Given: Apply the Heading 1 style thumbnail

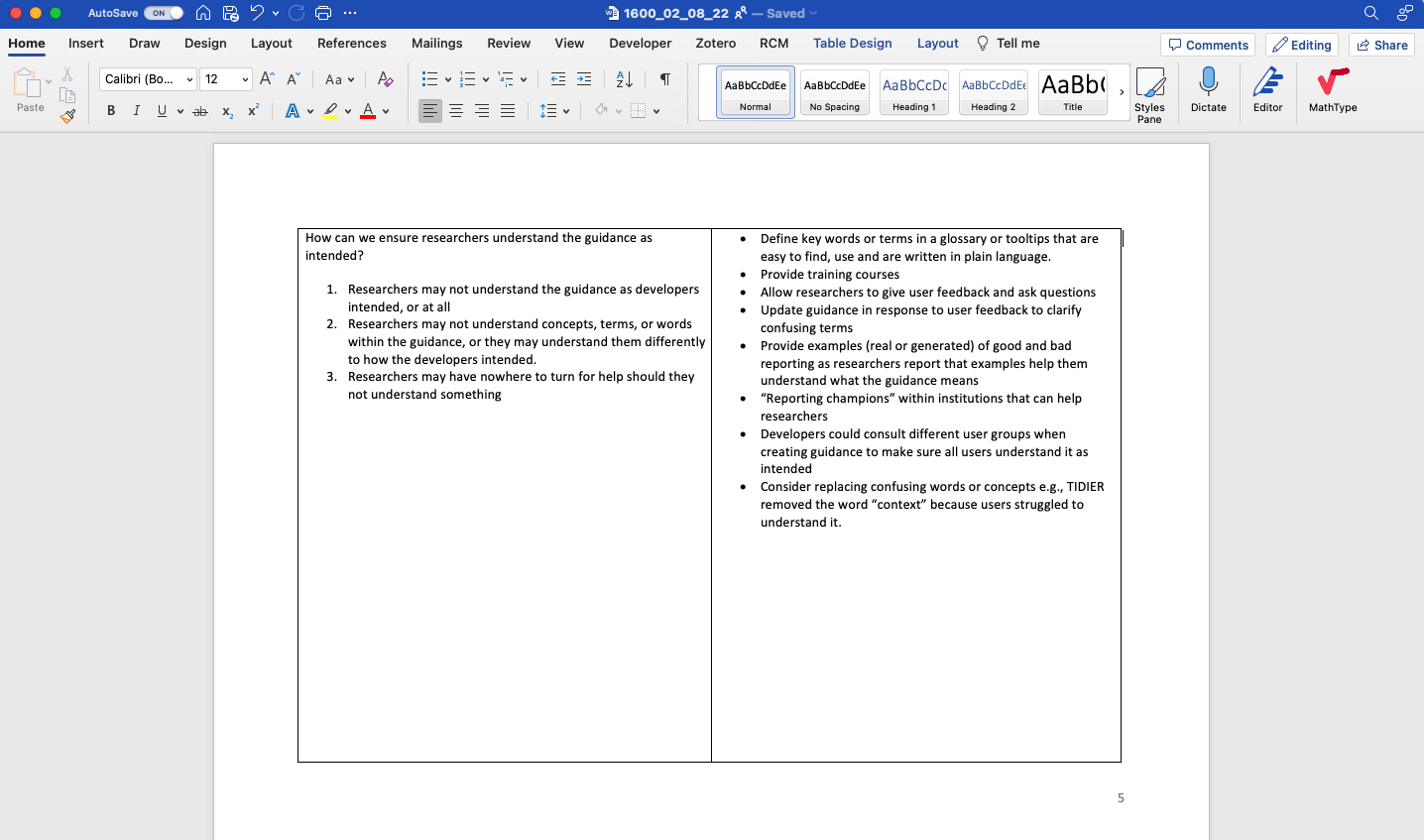Looking at the screenshot, I should click(913, 92).
